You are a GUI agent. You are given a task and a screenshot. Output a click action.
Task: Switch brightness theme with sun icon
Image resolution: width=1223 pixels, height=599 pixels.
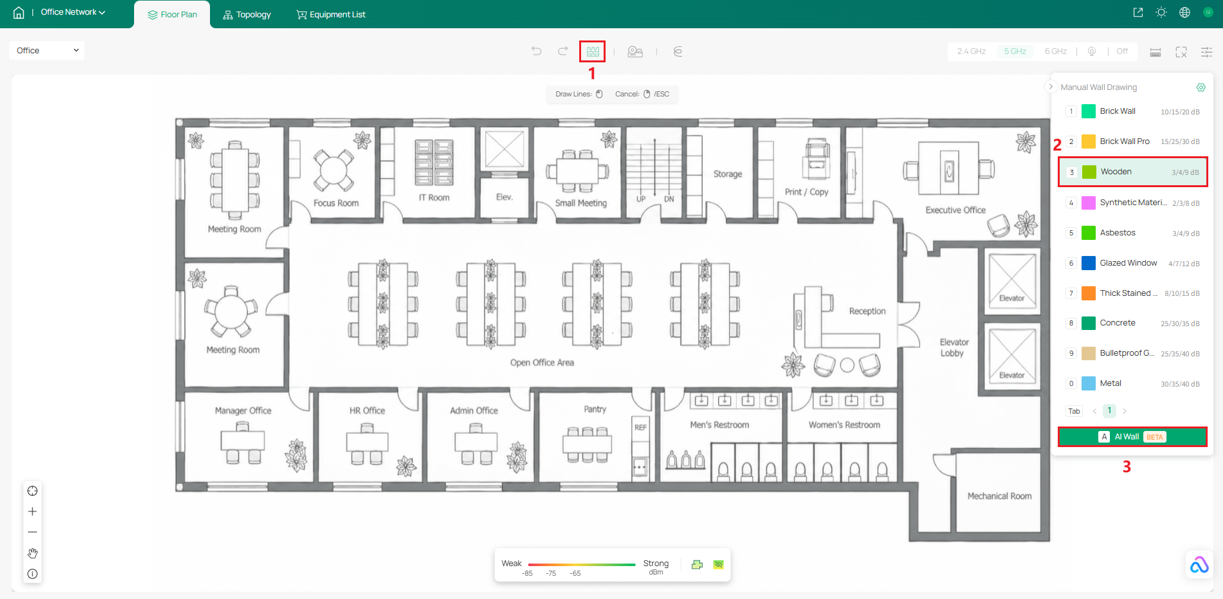(x=1161, y=13)
